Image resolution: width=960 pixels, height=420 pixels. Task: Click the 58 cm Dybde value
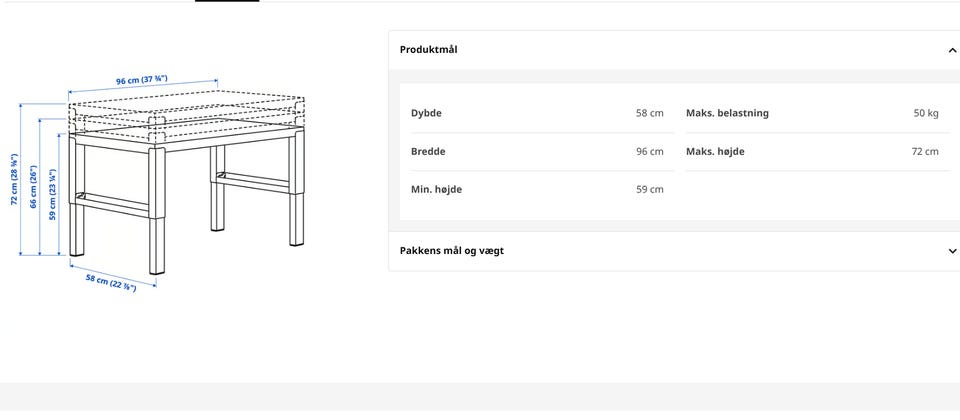(x=650, y=113)
